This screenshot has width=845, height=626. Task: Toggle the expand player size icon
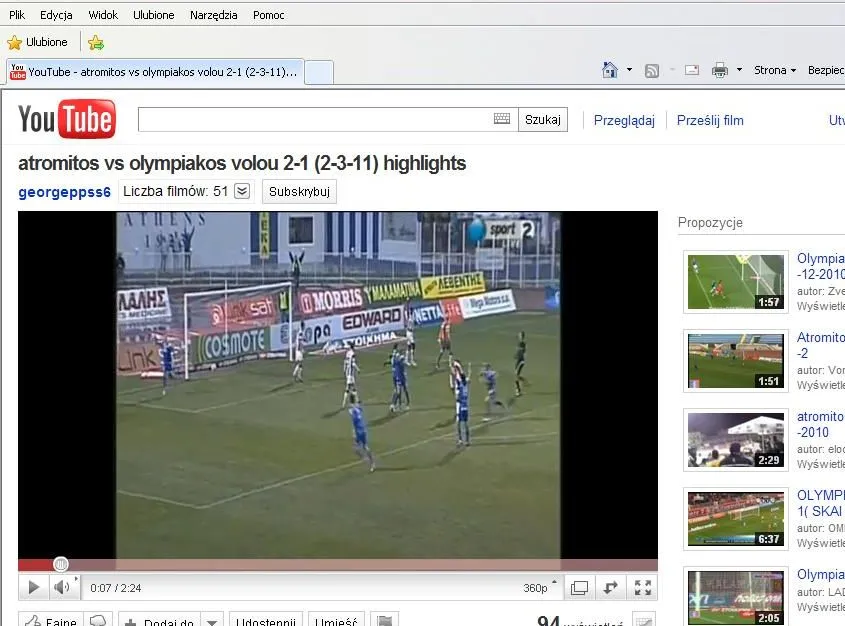[x=578, y=588]
